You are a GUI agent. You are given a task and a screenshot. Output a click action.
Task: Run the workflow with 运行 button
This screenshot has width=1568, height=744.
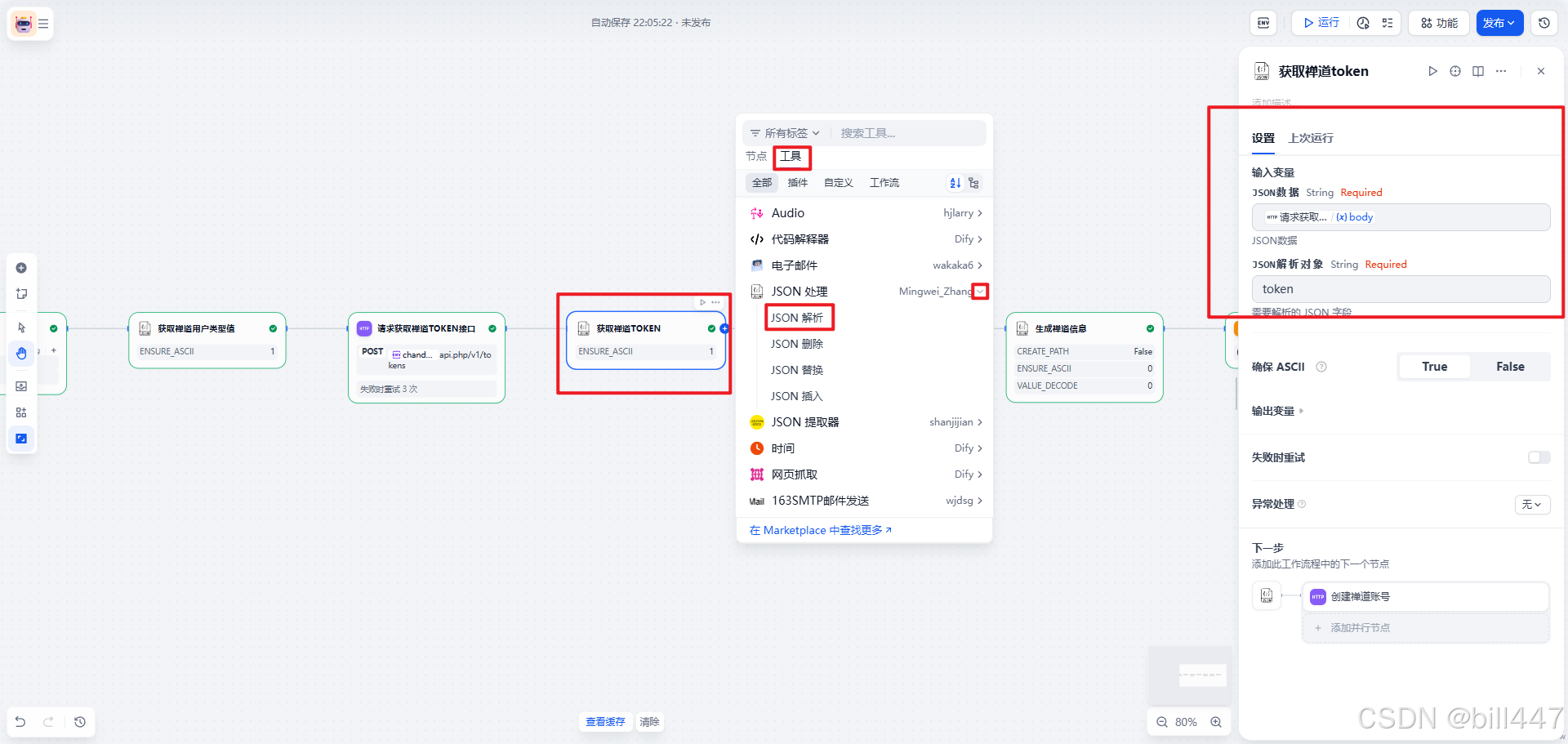(1321, 23)
